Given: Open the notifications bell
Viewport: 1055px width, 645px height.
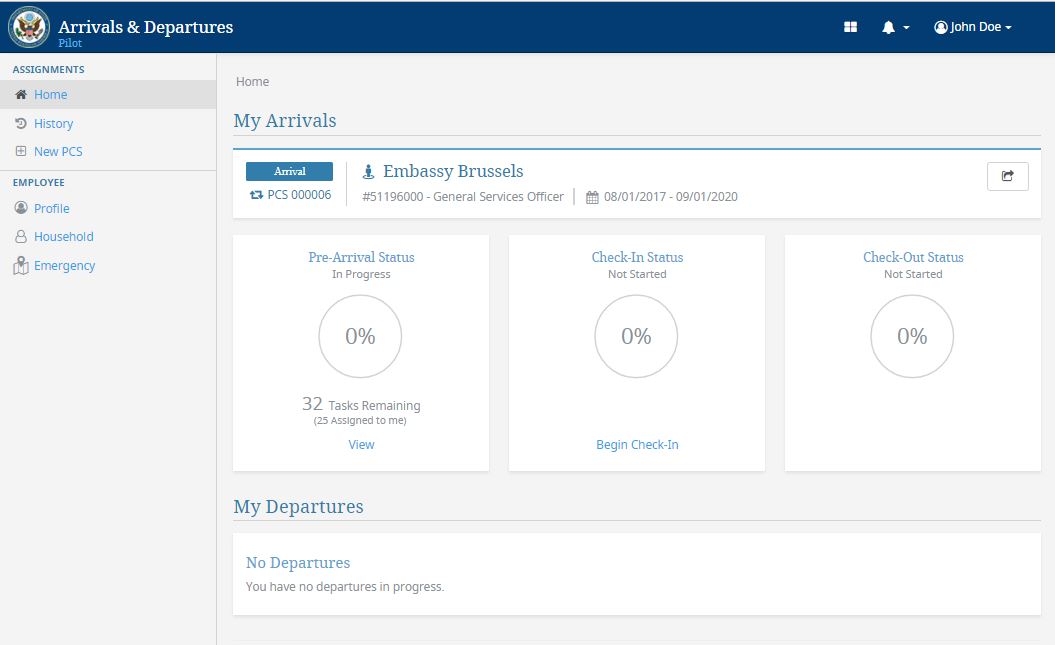Looking at the screenshot, I should click(888, 27).
